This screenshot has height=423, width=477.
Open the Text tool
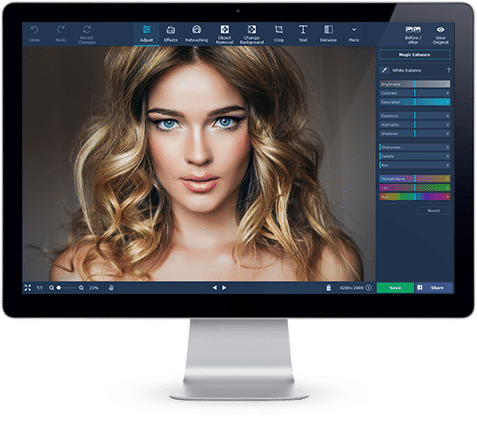point(303,34)
